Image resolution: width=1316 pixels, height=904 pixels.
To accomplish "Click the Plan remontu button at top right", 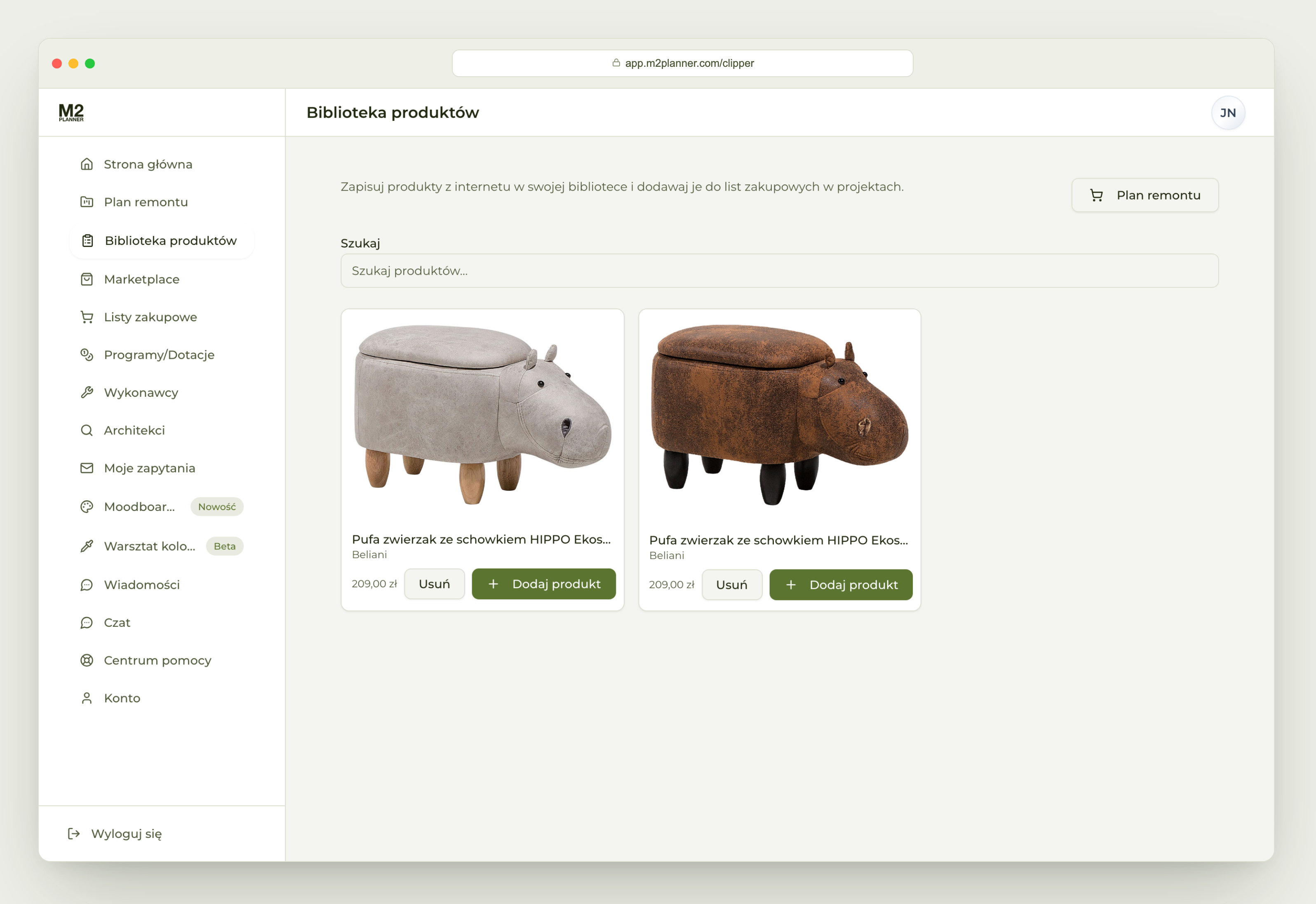I will pyautogui.click(x=1145, y=195).
